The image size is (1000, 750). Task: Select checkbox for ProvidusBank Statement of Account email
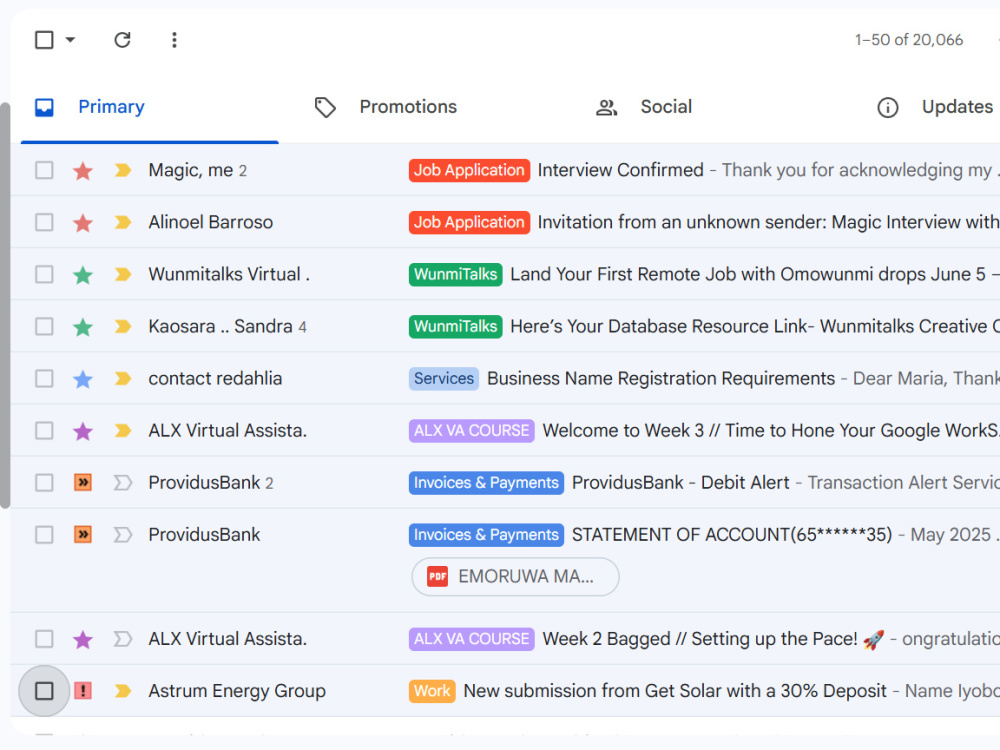(44, 534)
